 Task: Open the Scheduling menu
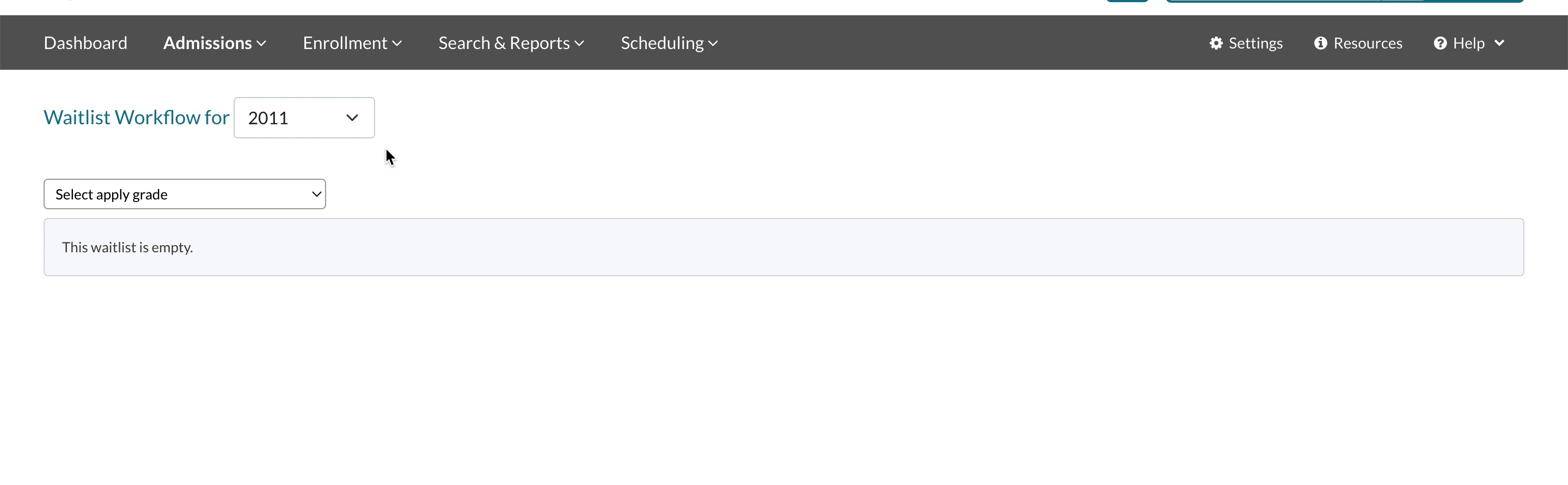[x=662, y=43]
